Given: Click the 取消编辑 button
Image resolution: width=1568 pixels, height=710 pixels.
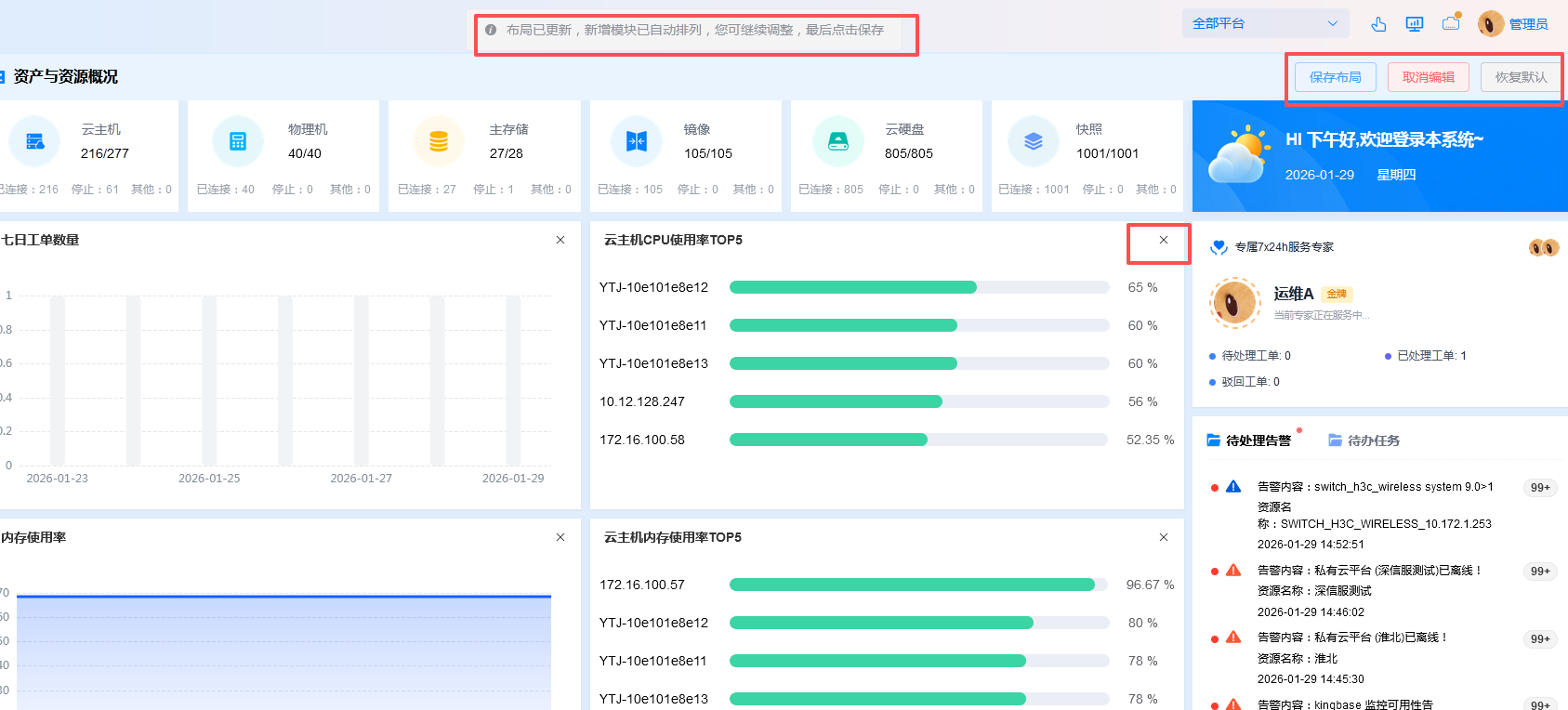Looking at the screenshot, I should [1429, 77].
